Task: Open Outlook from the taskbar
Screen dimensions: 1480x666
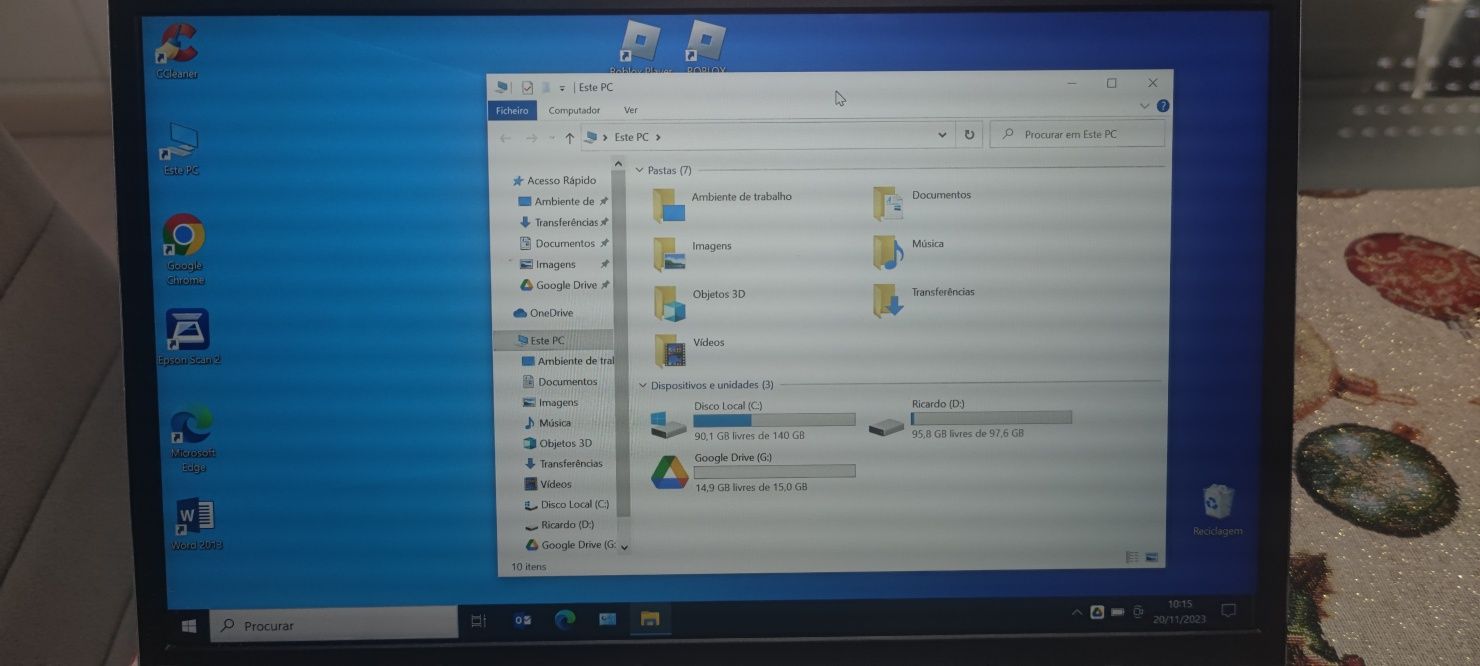Action: (522, 620)
